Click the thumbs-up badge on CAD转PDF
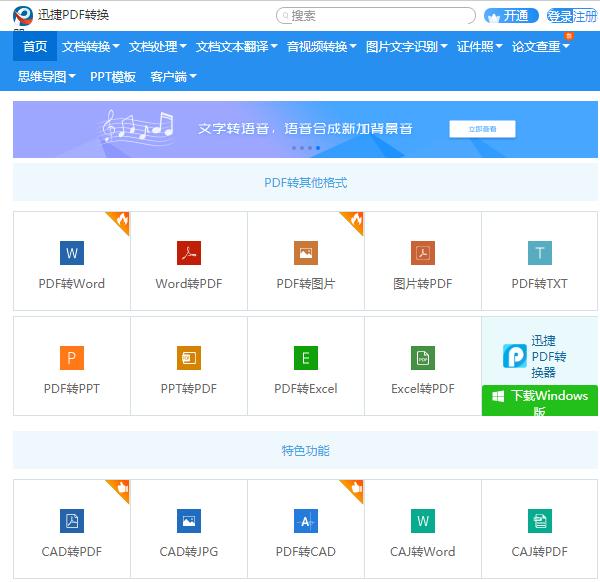600x582 pixels. (120, 489)
